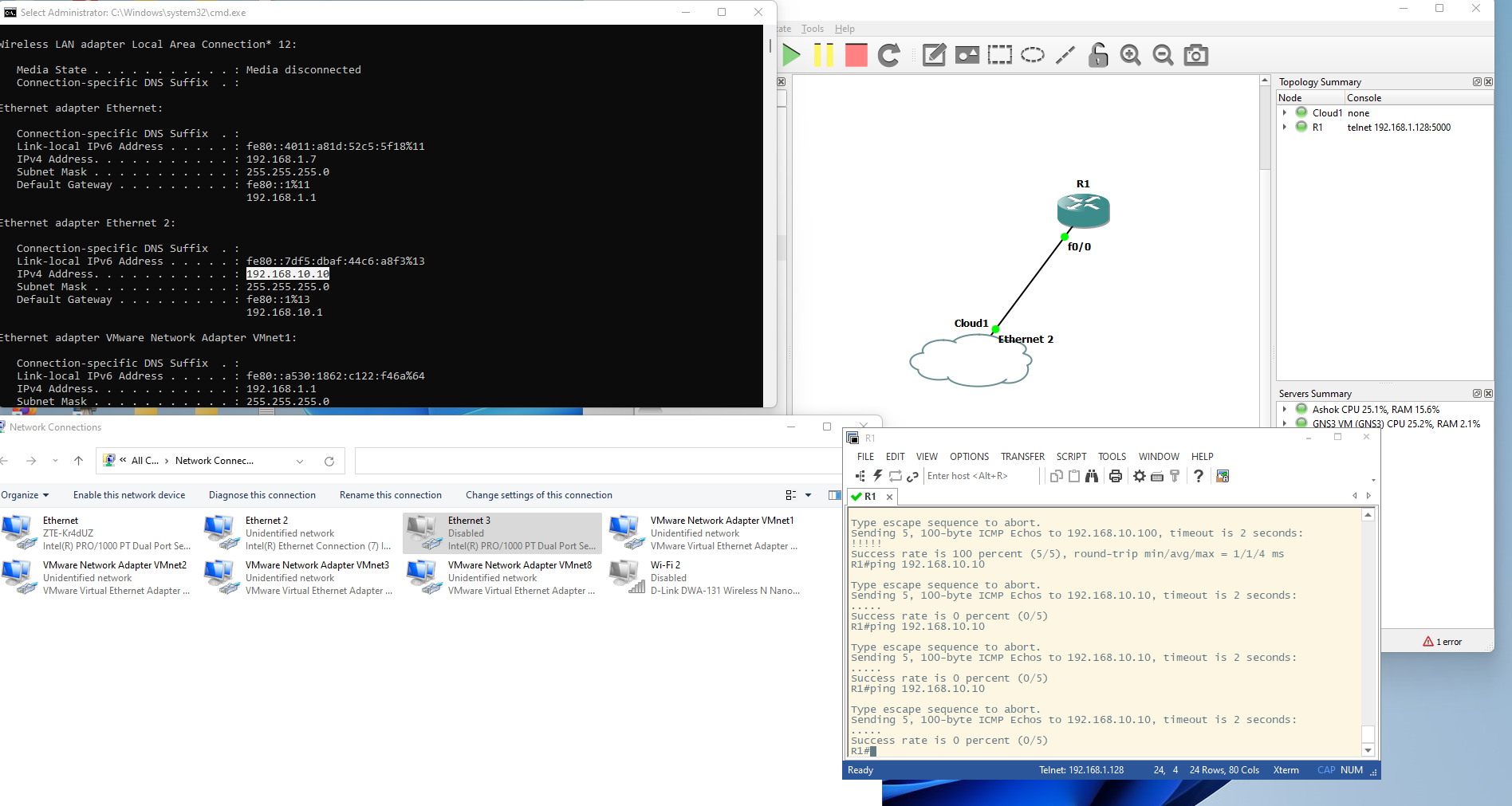The width and height of the screenshot is (1512, 806).
Task: Open the 1 error indicator in GNS3
Action: click(1443, 641)
